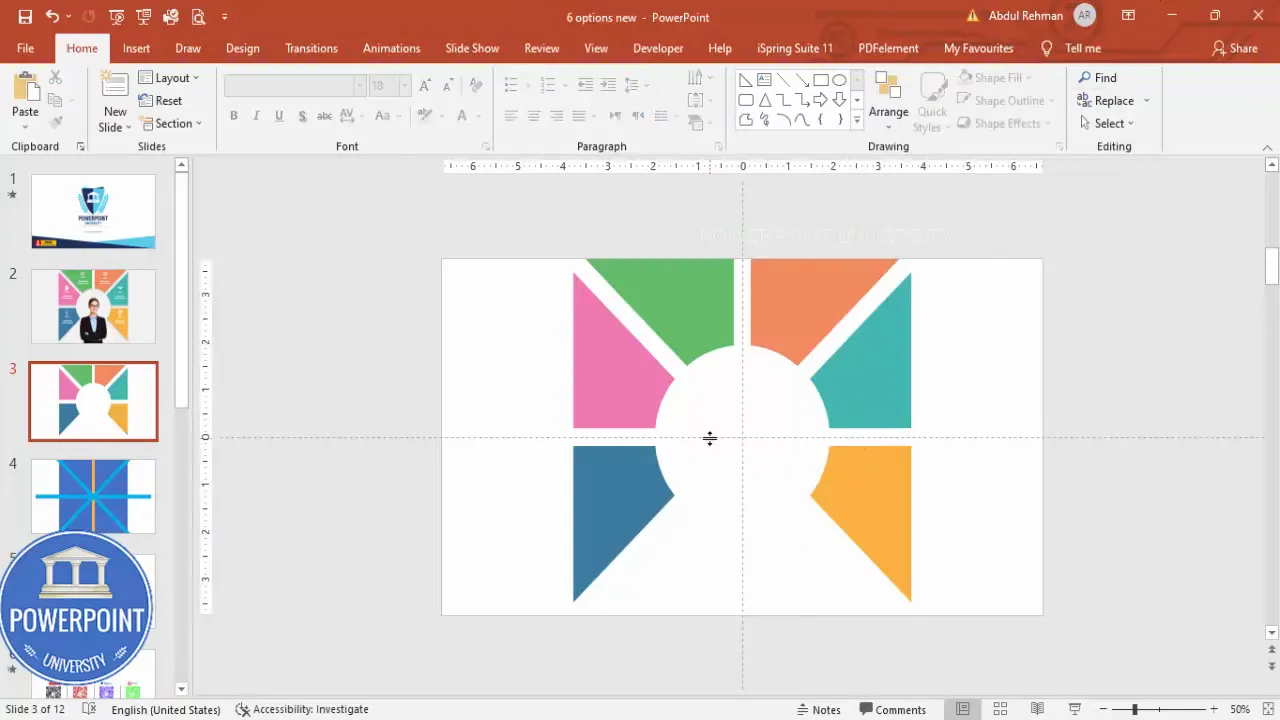Click Accessibility: Investigate in status bar
This screenshot has width=1280, height=720.
point(302,709)
